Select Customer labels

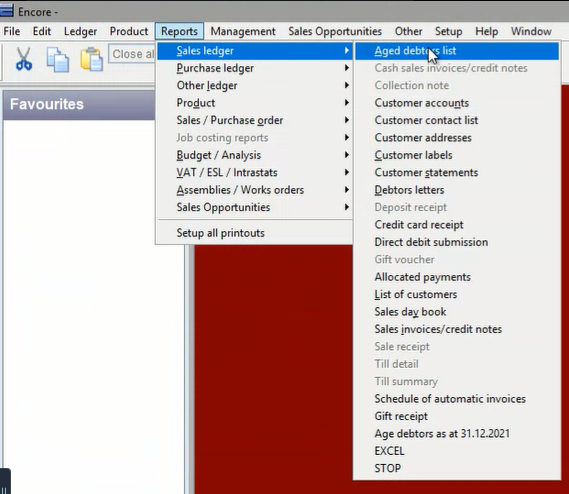457,155
